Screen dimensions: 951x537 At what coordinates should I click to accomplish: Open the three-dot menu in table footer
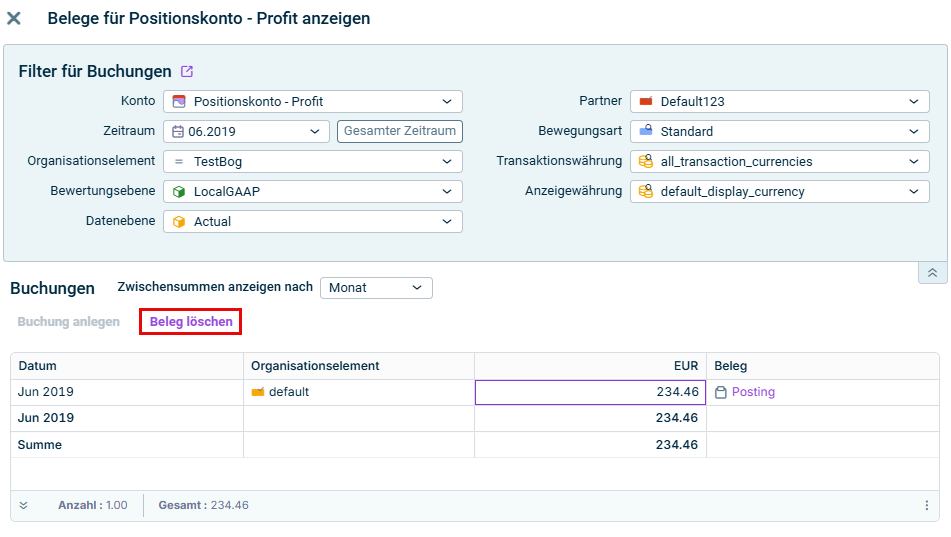coord(926,506)
